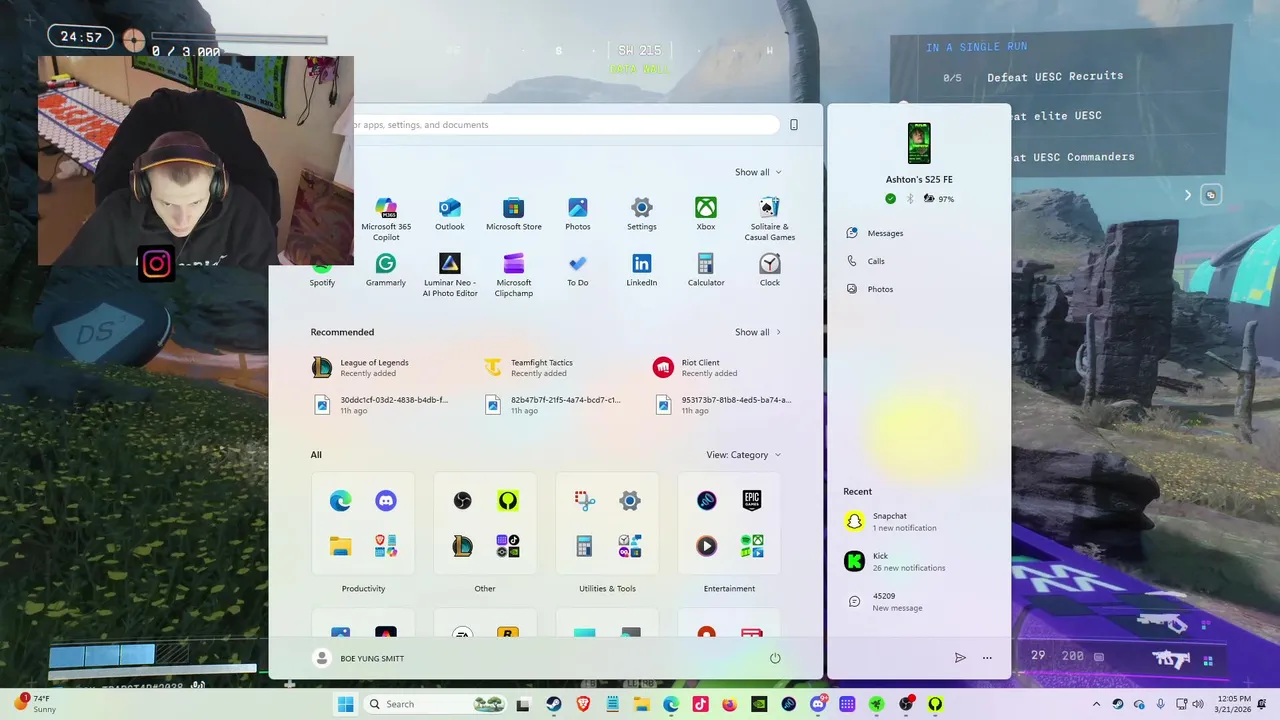This screenshot has height=720, width=1280.
Task: Launch the To Do app
Action: tap(578, 270)
